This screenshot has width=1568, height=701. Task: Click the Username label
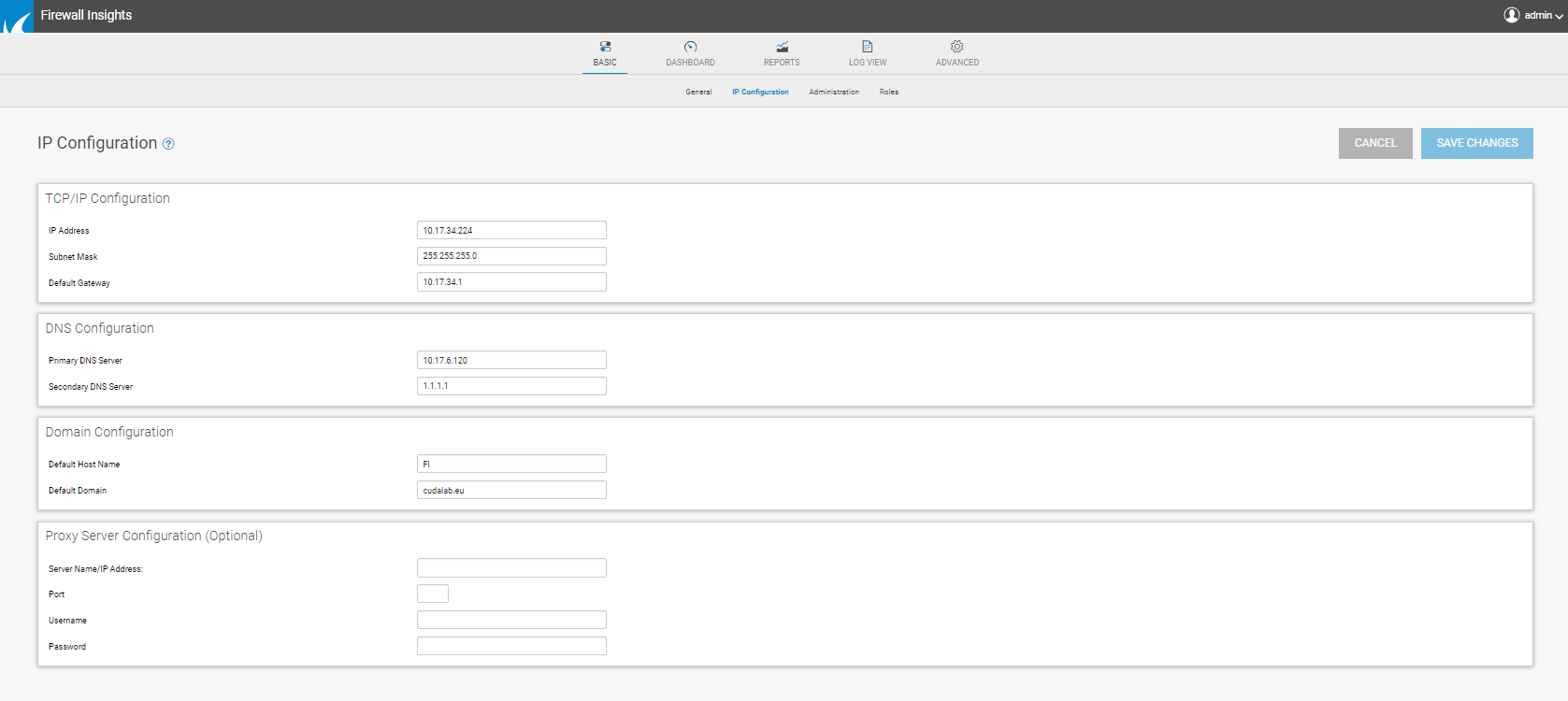click(67, 621)
